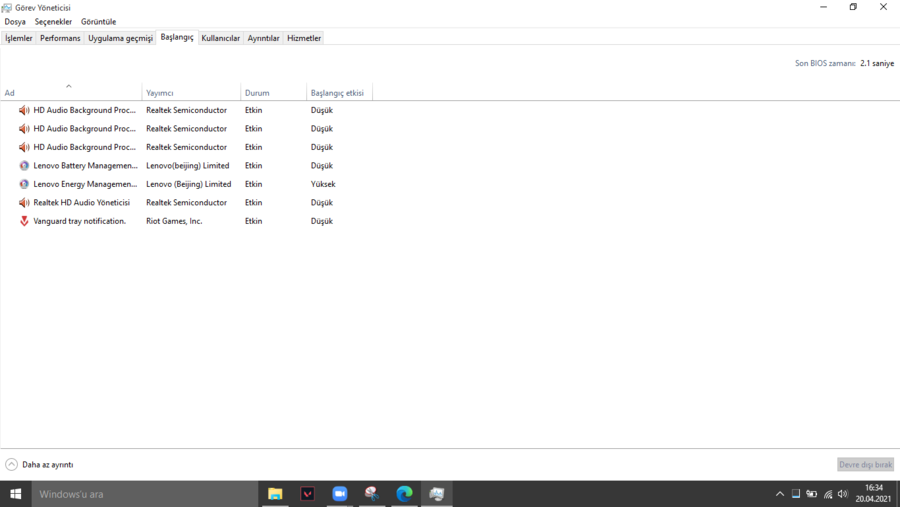Switch to the Performans tab
Screen dimensions: 900x507
pos(60,38)
